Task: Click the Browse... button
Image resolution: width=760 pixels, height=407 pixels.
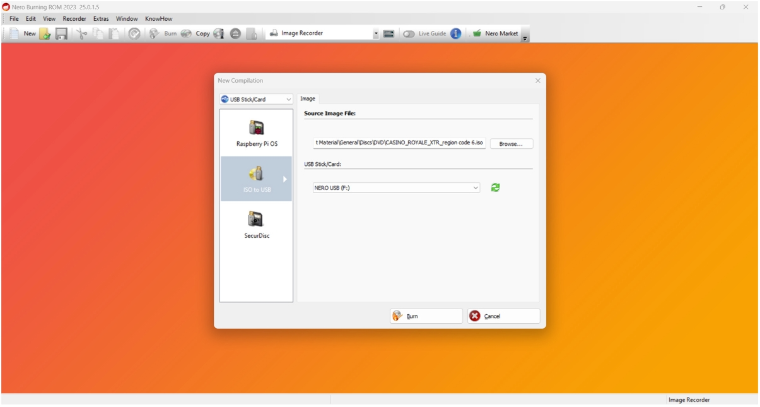Action: [511, 144]
